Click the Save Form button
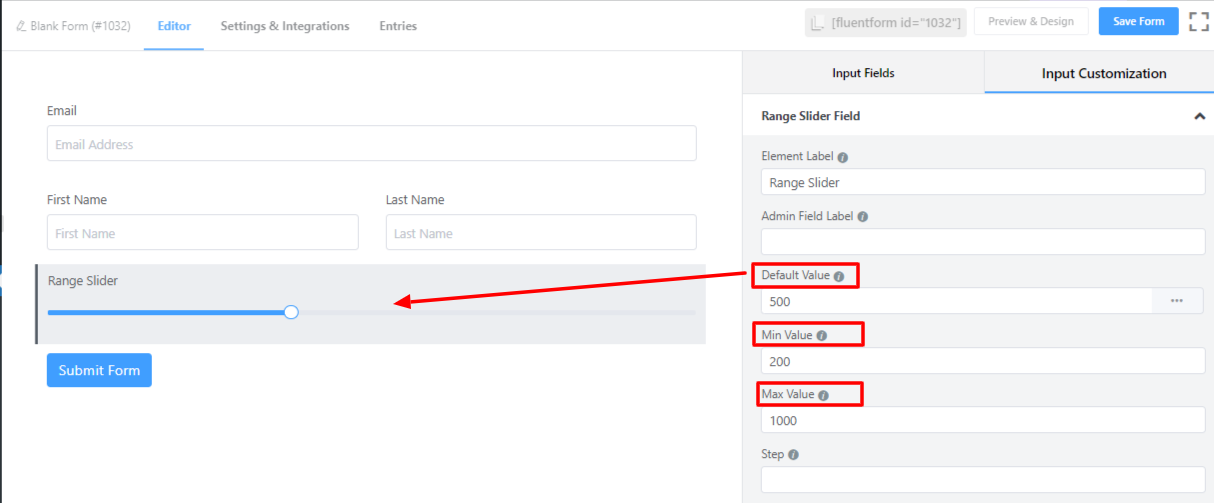 (1139, 22)
